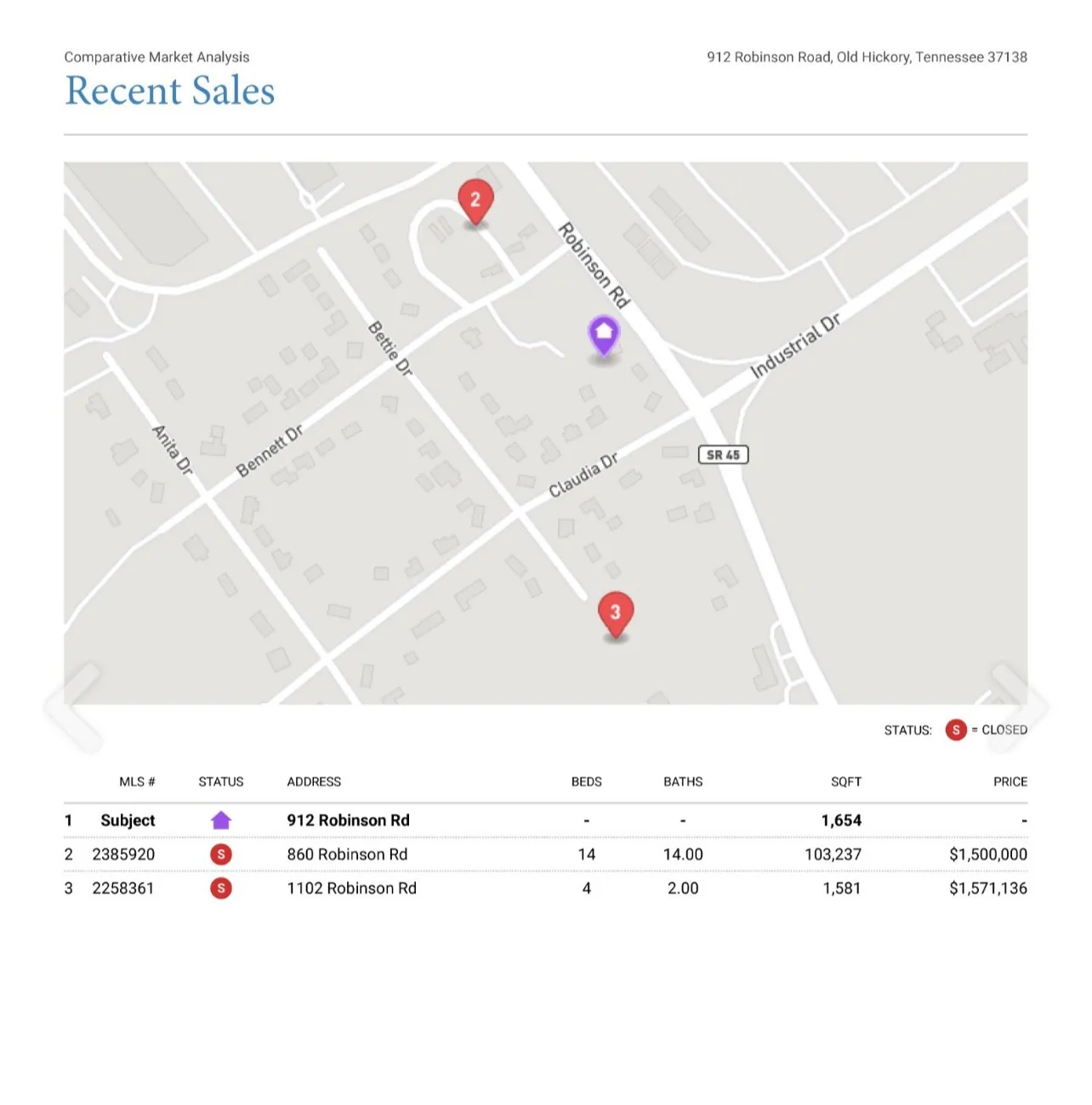Image resolution: width=1092 pixels, height=1105 pixels.
Task: Advance to next page with right arrow
Action: pyautogui.click(x=1018, y=707)
